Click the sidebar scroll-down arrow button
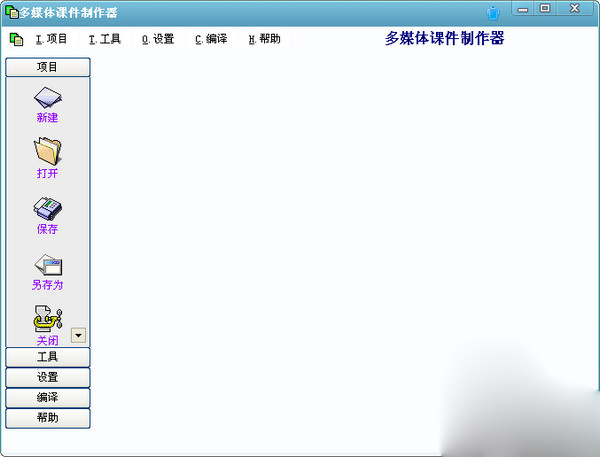Viewport: 600px width, 457px height. 79,335
